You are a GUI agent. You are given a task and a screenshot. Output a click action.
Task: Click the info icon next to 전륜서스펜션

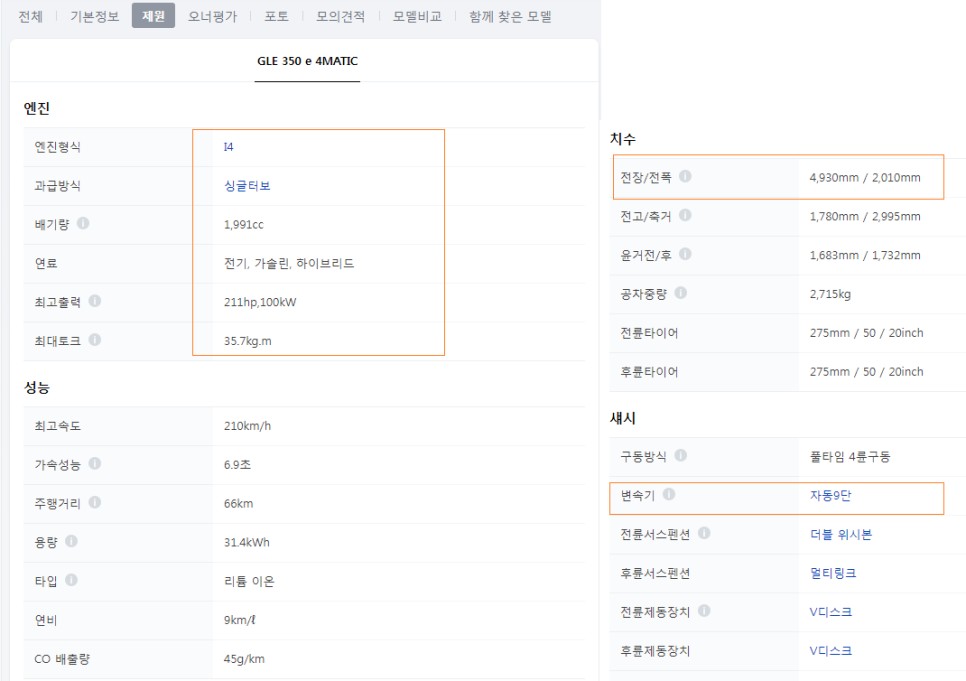coord(704,533)
